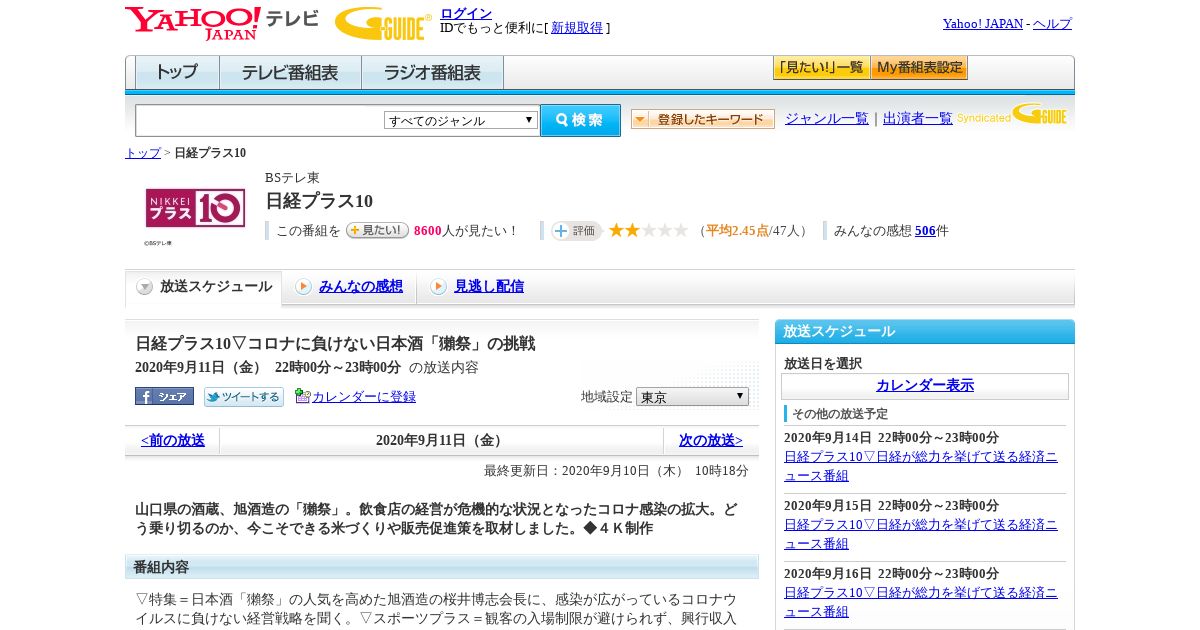This screenshot has width=1200, height=630.
Task: Click the 番組内容 section header
Action: (x=442, y=567)
